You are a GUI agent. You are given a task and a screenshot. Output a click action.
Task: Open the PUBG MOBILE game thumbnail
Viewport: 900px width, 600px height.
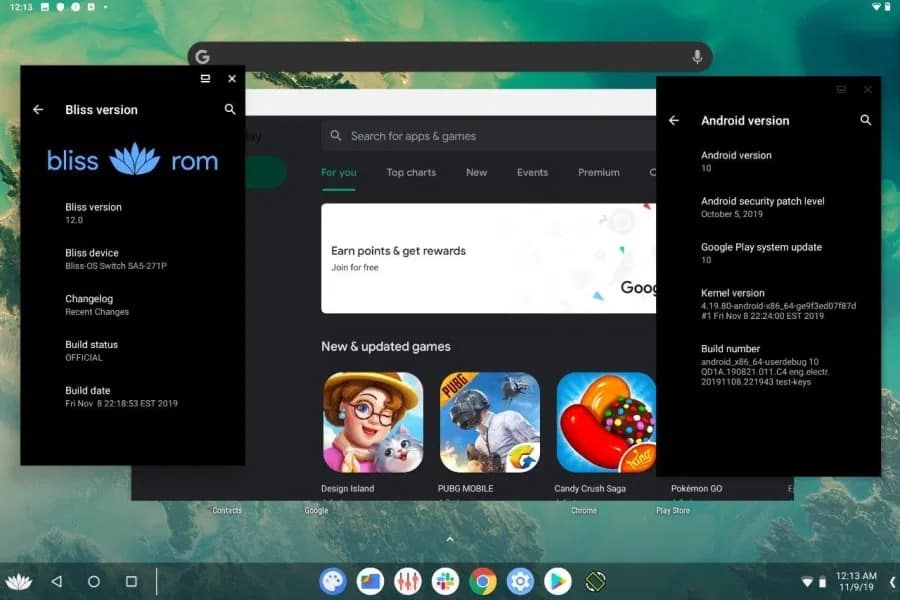click(x=490, y=422)
